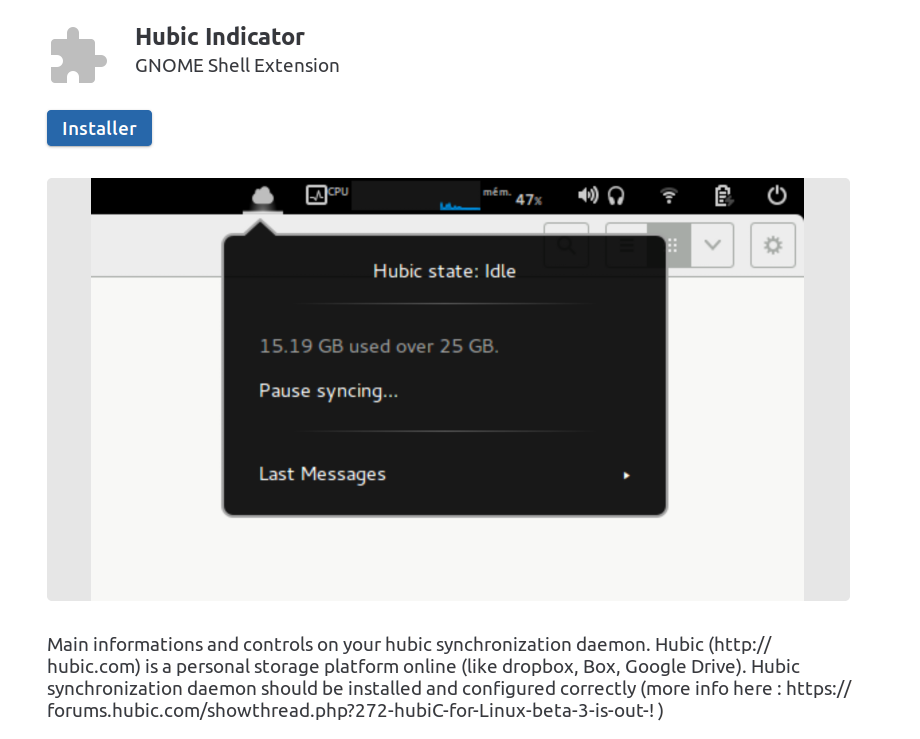This screenshot has width=920, height=739.
Task: Click the Hubic cloud indicator icon
Action: [x=263, y=196]
